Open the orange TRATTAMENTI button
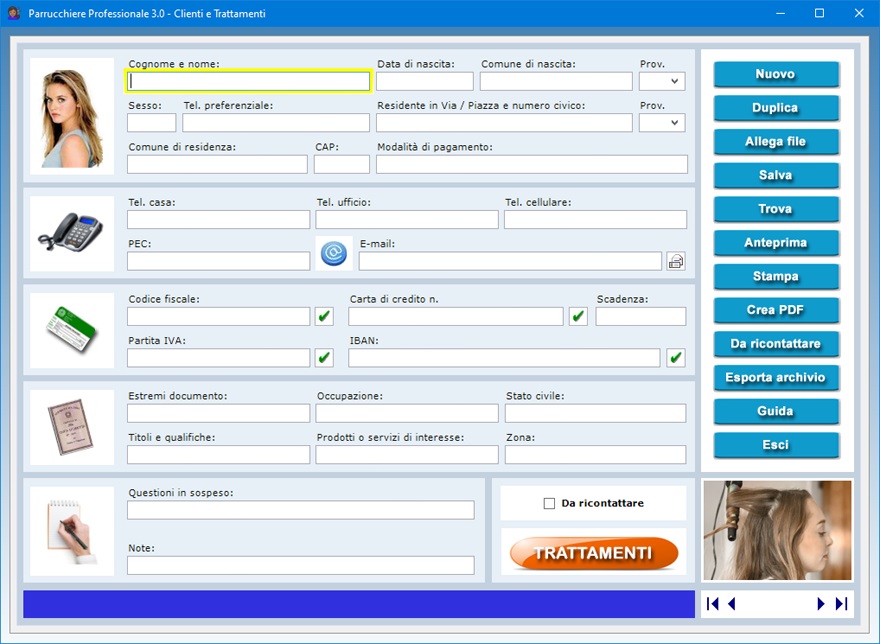Viewport: 880px width, 644px height. (594, 553)
